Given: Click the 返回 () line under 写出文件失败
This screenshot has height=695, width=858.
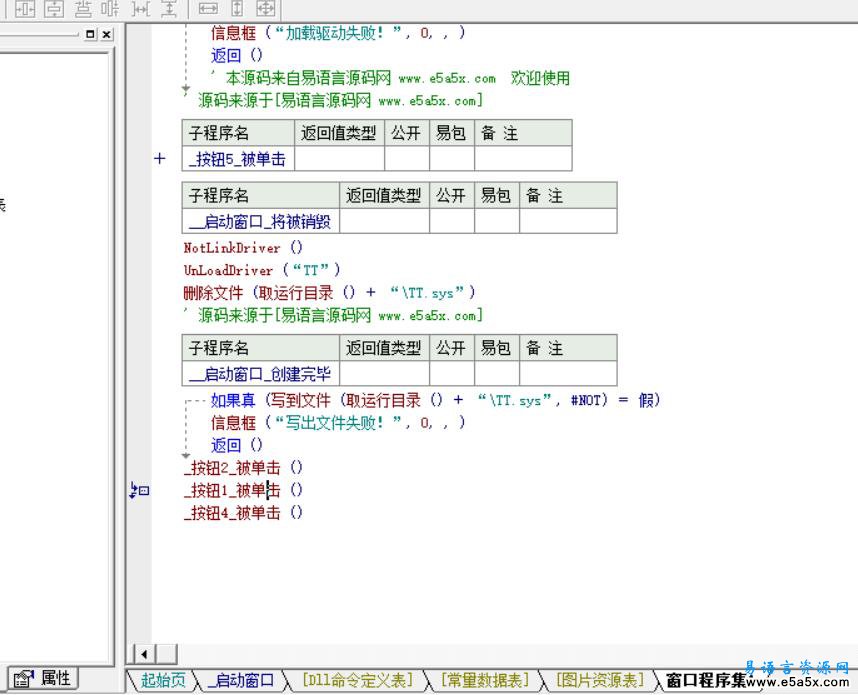Looking at the screenshot, I should (237, 445).
